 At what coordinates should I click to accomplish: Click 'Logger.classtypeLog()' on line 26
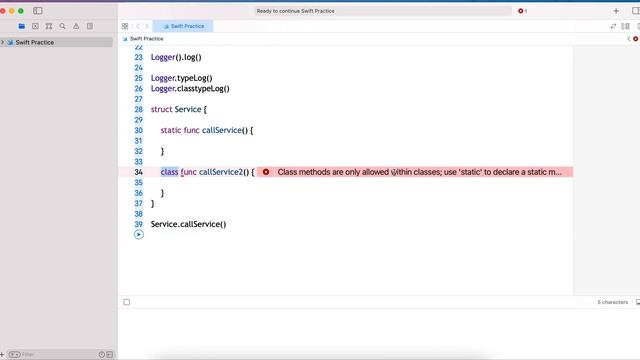(190, 89)
